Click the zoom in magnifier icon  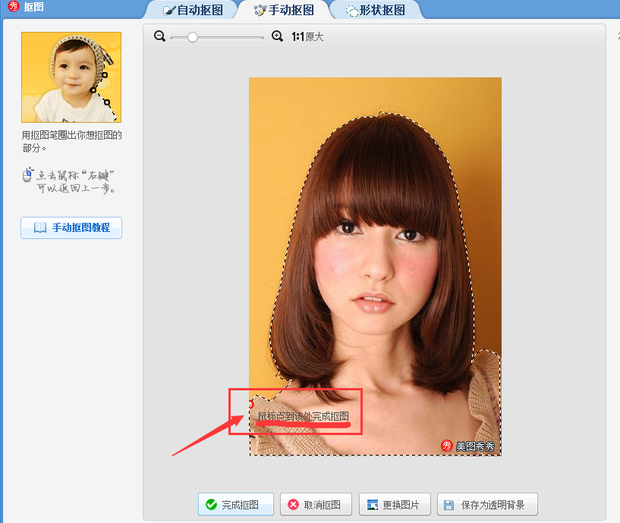coord(277,36)
